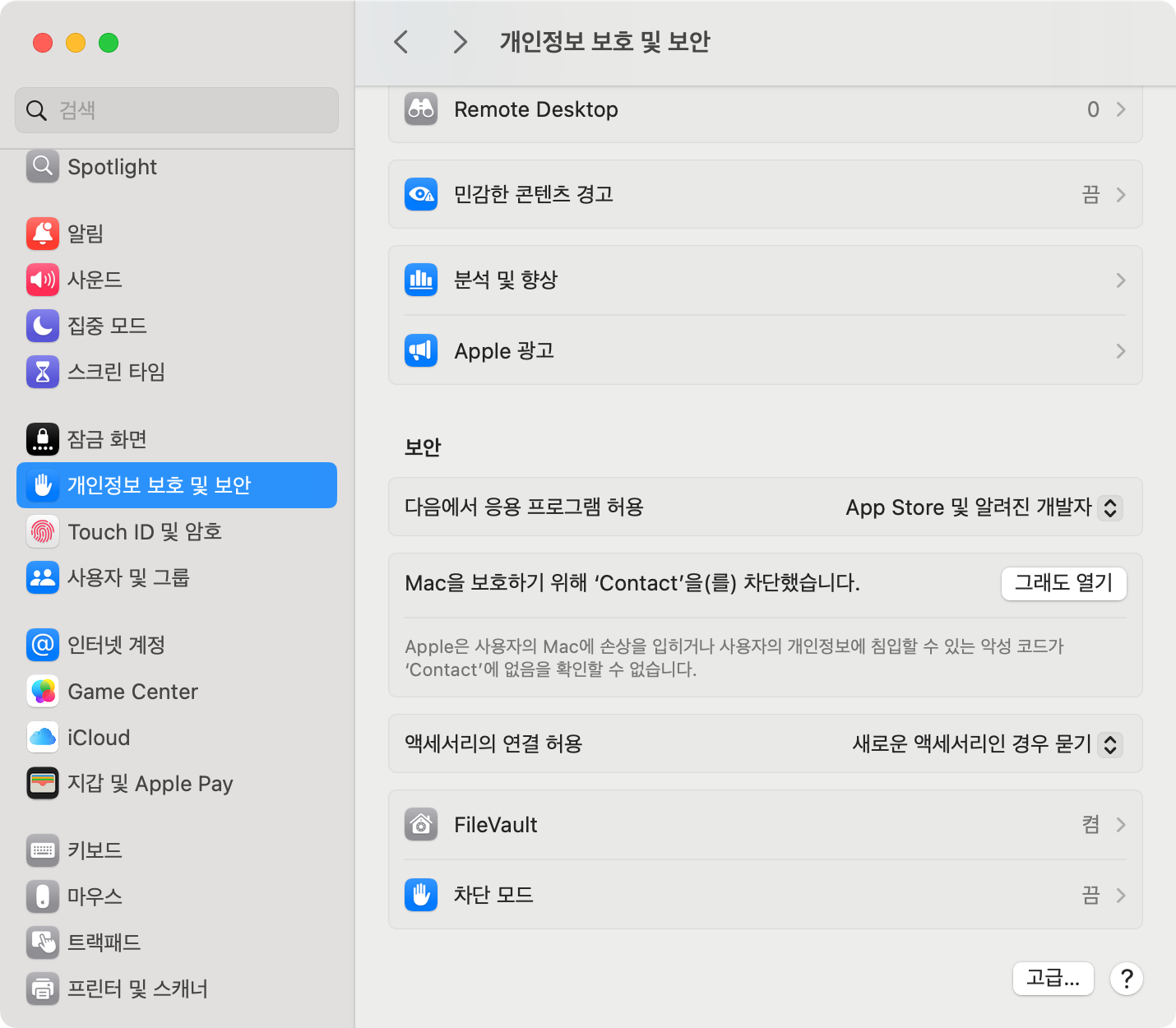Select 집중 모드 label in the sidebar
The image size is (1176, 1028).
(x=107, y=326)
